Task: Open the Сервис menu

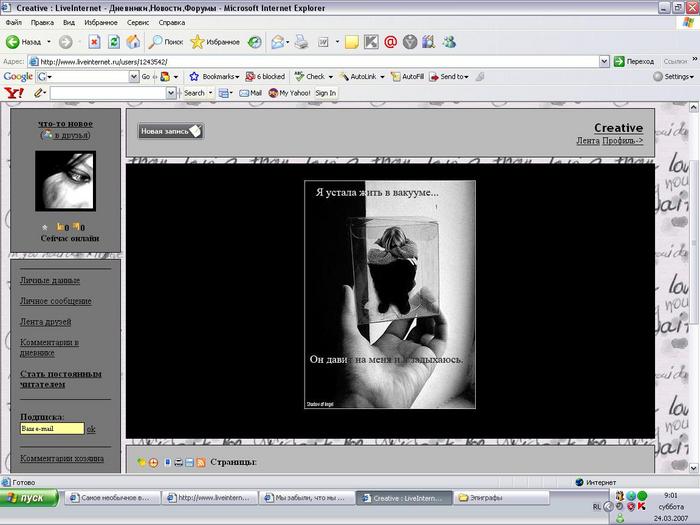Action: (x=139, y=21)
